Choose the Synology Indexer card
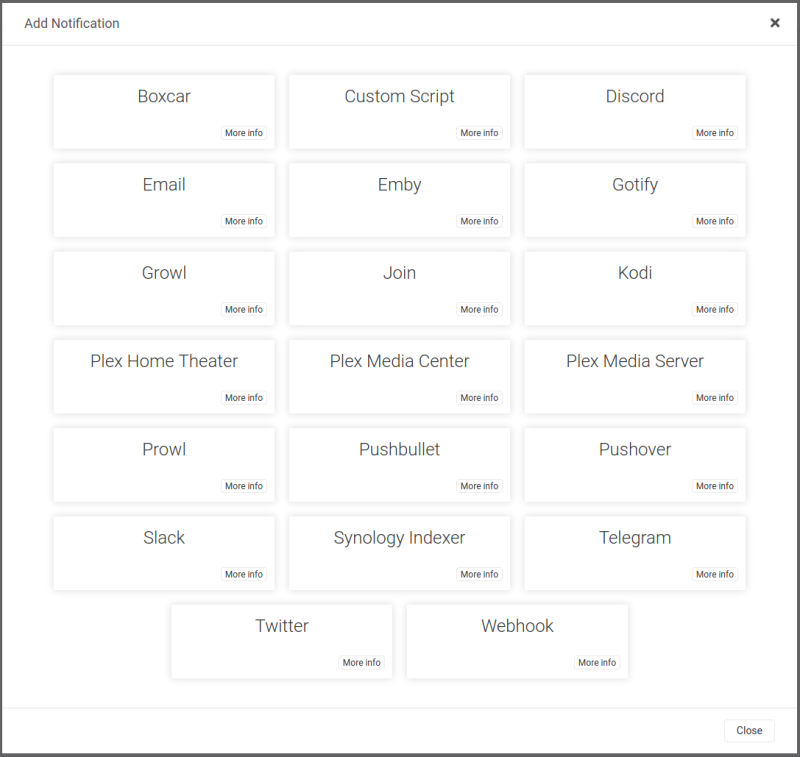This screenshot has width=800, height=757. click(399, 553)
